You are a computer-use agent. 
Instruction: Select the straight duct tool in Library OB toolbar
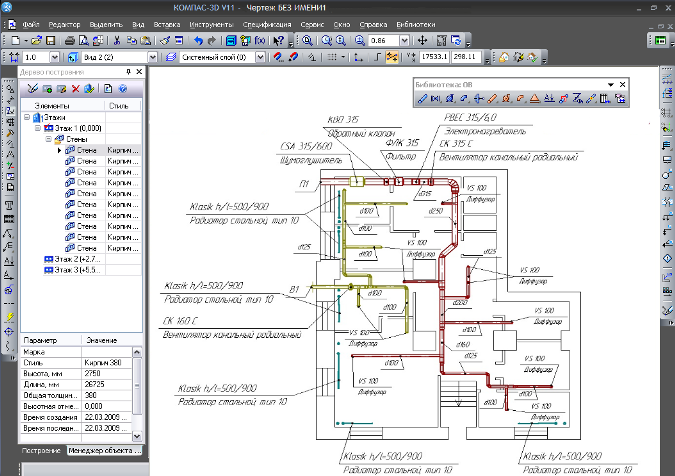coord(422,99)
